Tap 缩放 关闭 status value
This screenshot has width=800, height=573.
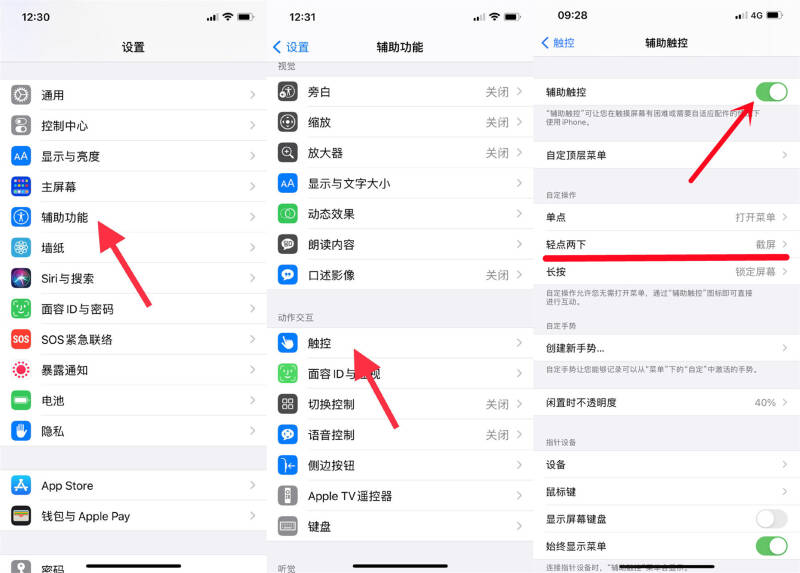[x=497, y=122]
